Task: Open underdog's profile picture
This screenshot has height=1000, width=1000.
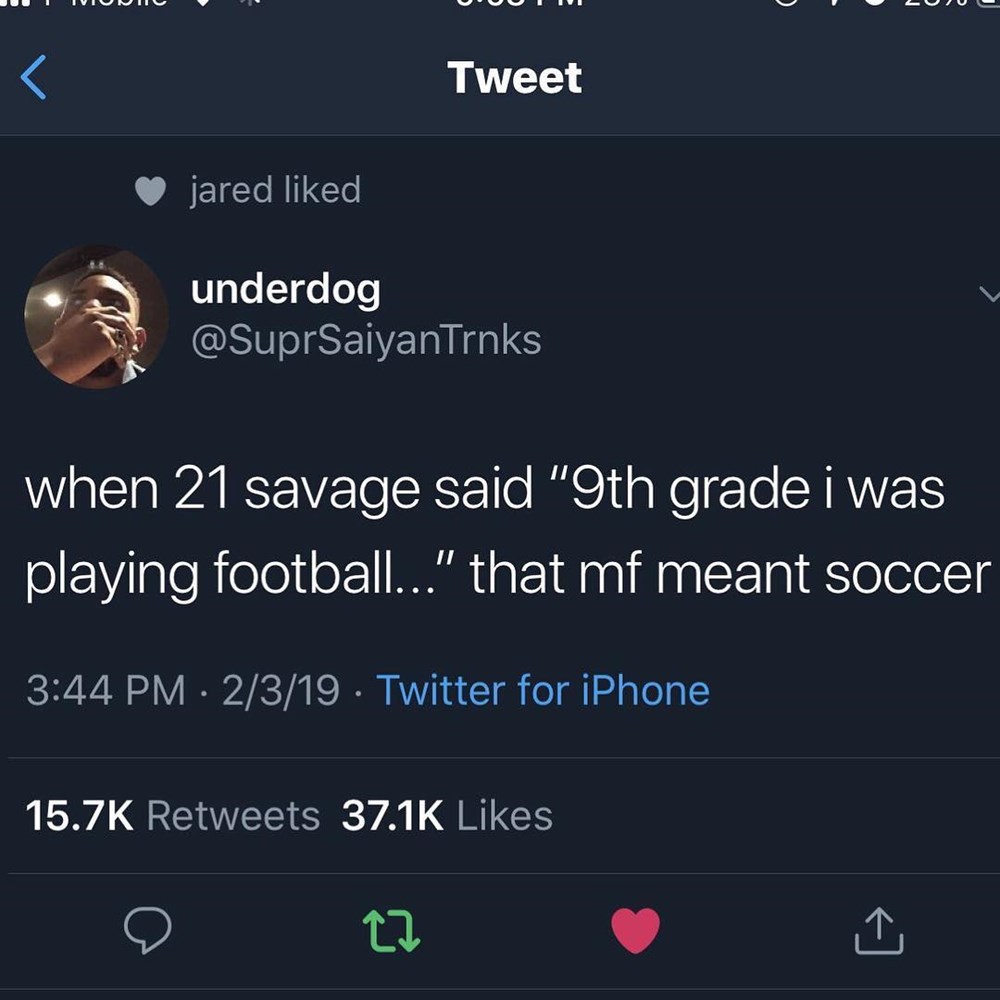Action: (96, 317)
